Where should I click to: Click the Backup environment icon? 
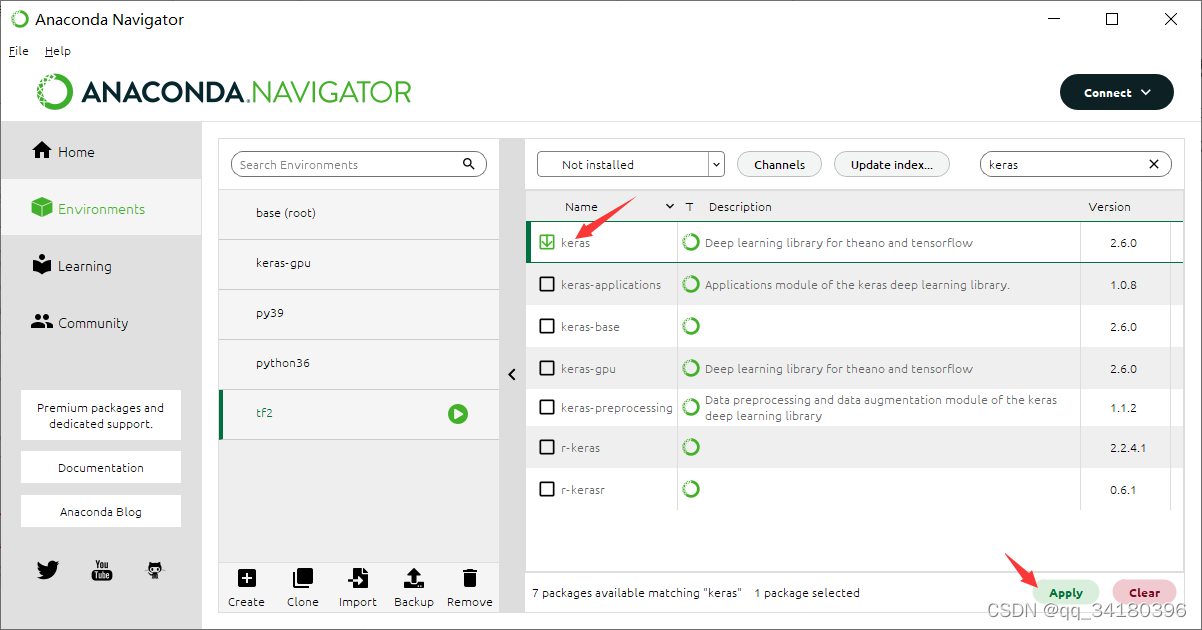[414, 578]
